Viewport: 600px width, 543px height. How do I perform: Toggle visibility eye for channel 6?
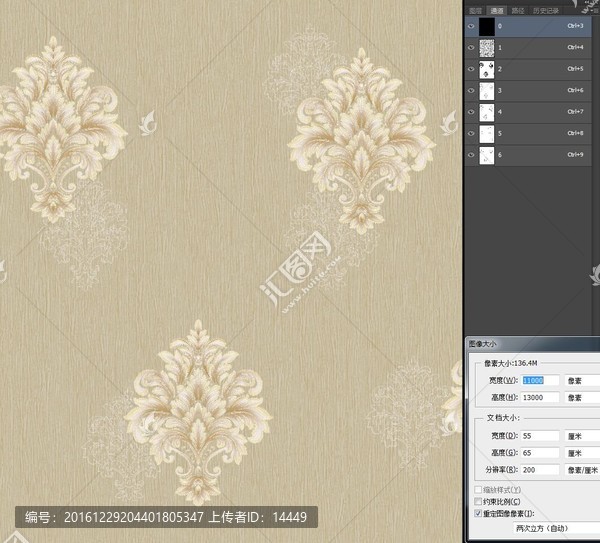click(471, 155)
